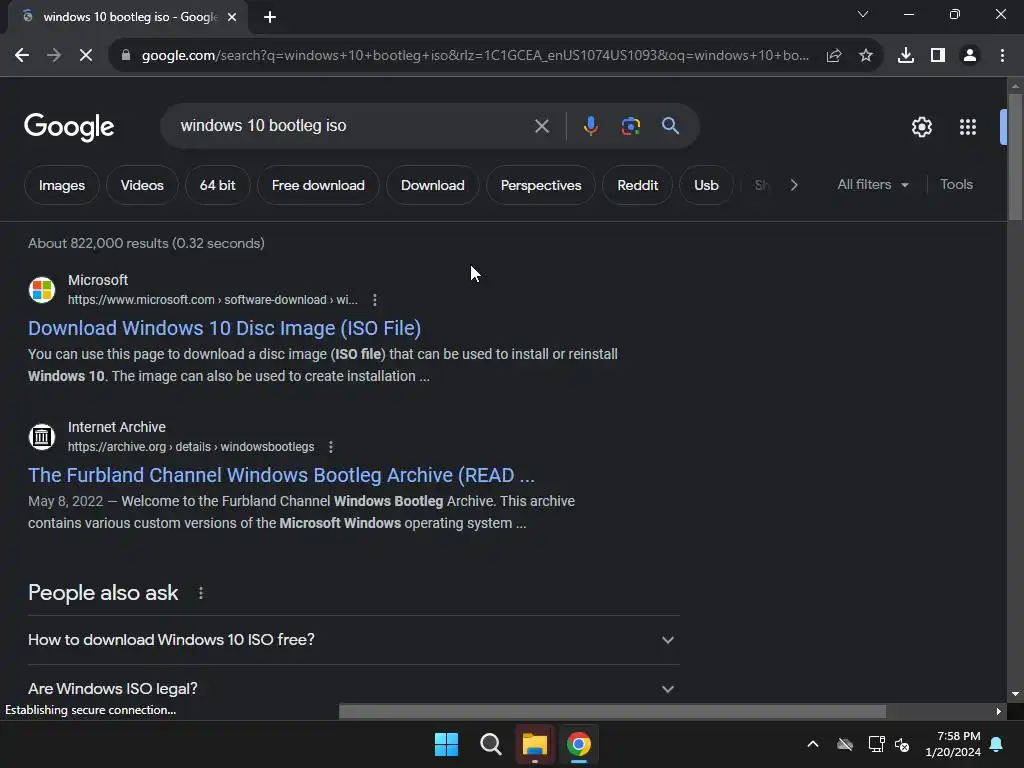Click Chrome icon in taskbar
Image resolution: width=1024 pixels, height=768 pixels.
point(579,744)
